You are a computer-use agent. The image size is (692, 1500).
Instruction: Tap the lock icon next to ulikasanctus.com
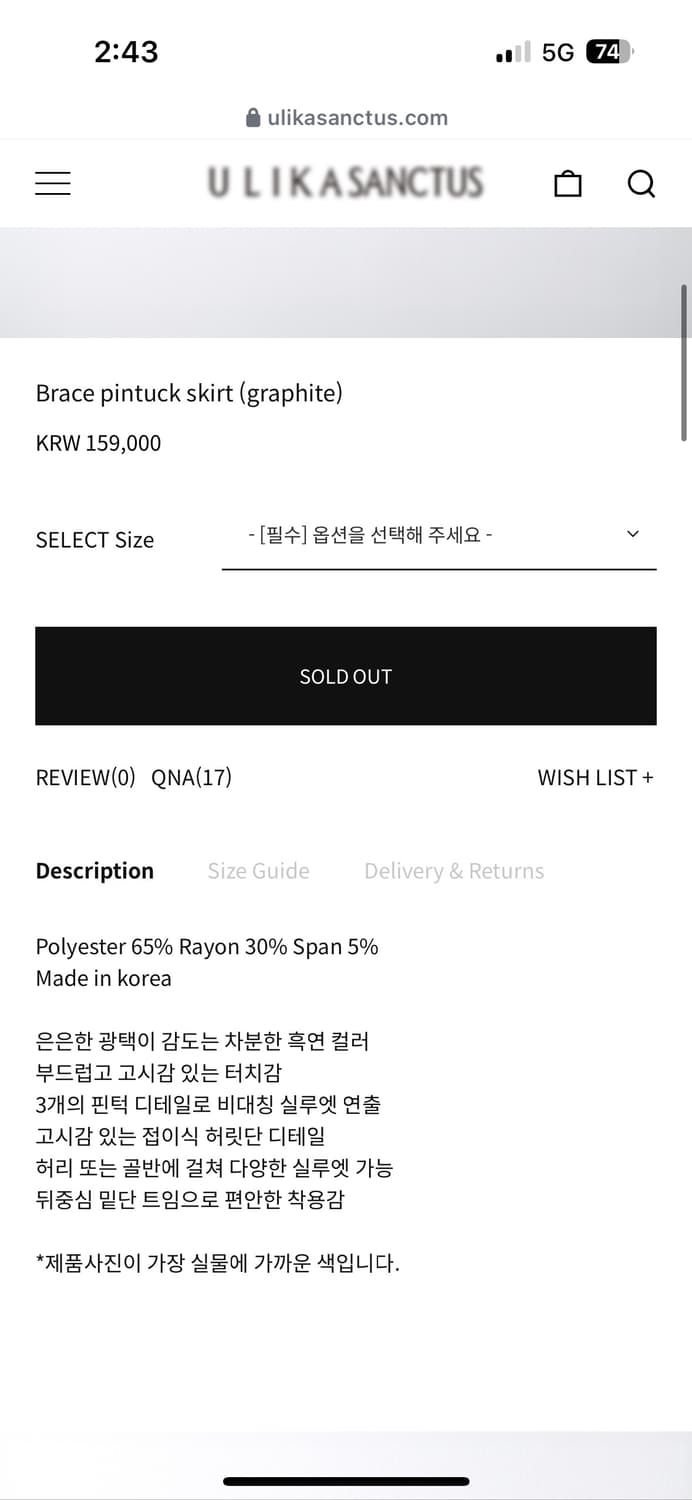[x=251, y=118]
